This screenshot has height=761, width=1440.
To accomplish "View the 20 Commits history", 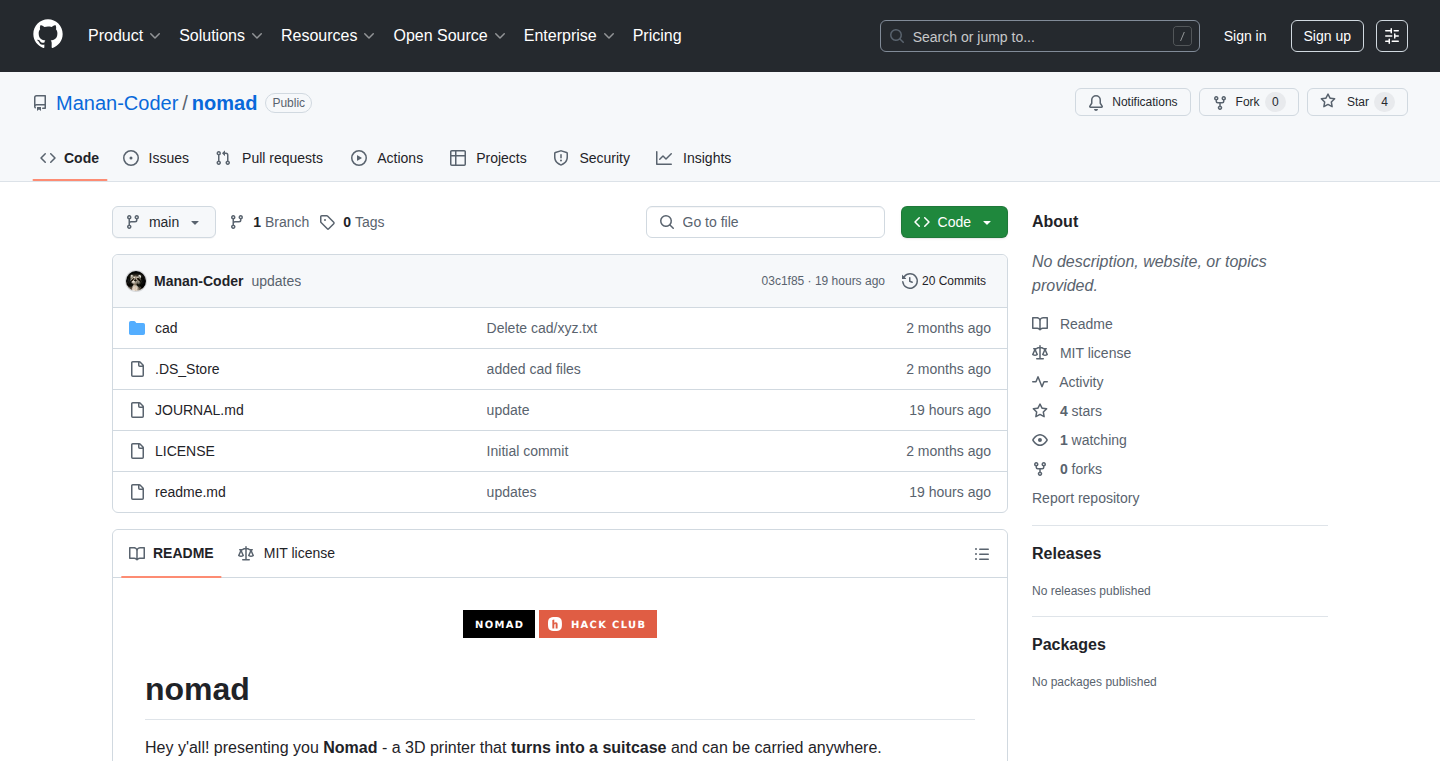I will click(944, 281).
